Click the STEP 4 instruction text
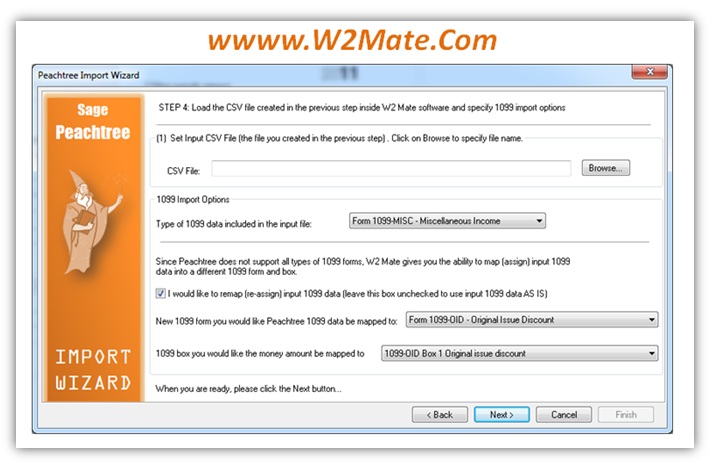 362,107
